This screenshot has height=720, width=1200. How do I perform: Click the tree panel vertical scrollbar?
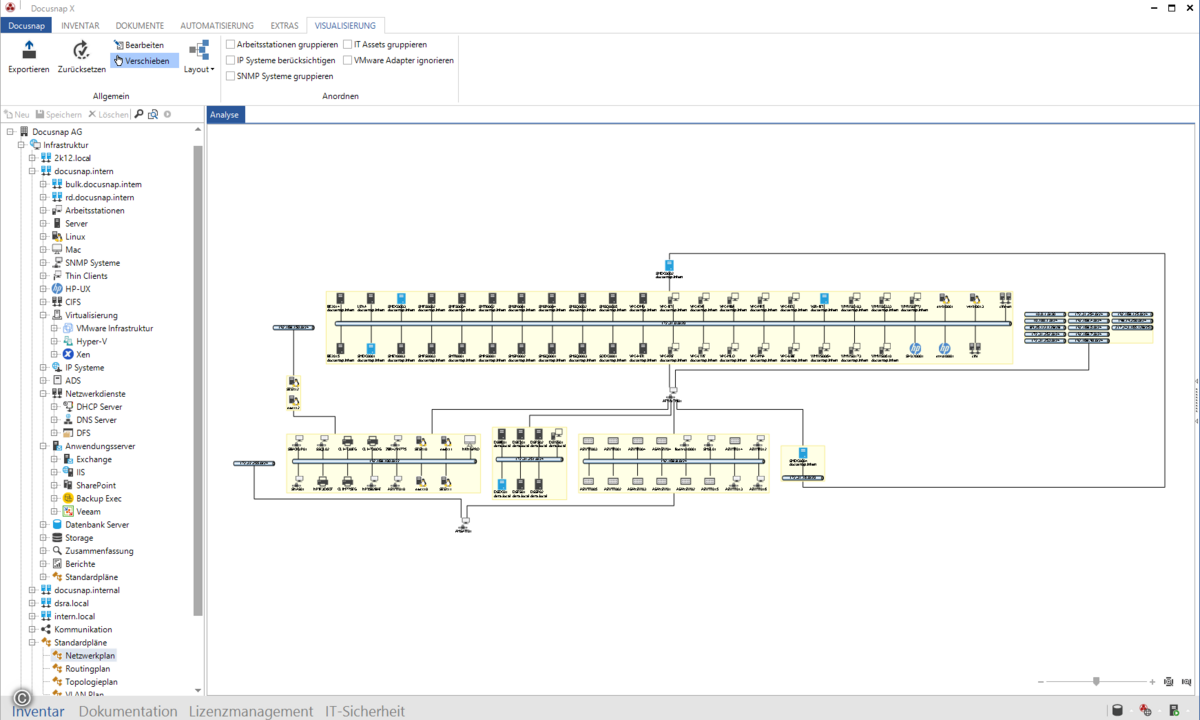pos(198,380)
